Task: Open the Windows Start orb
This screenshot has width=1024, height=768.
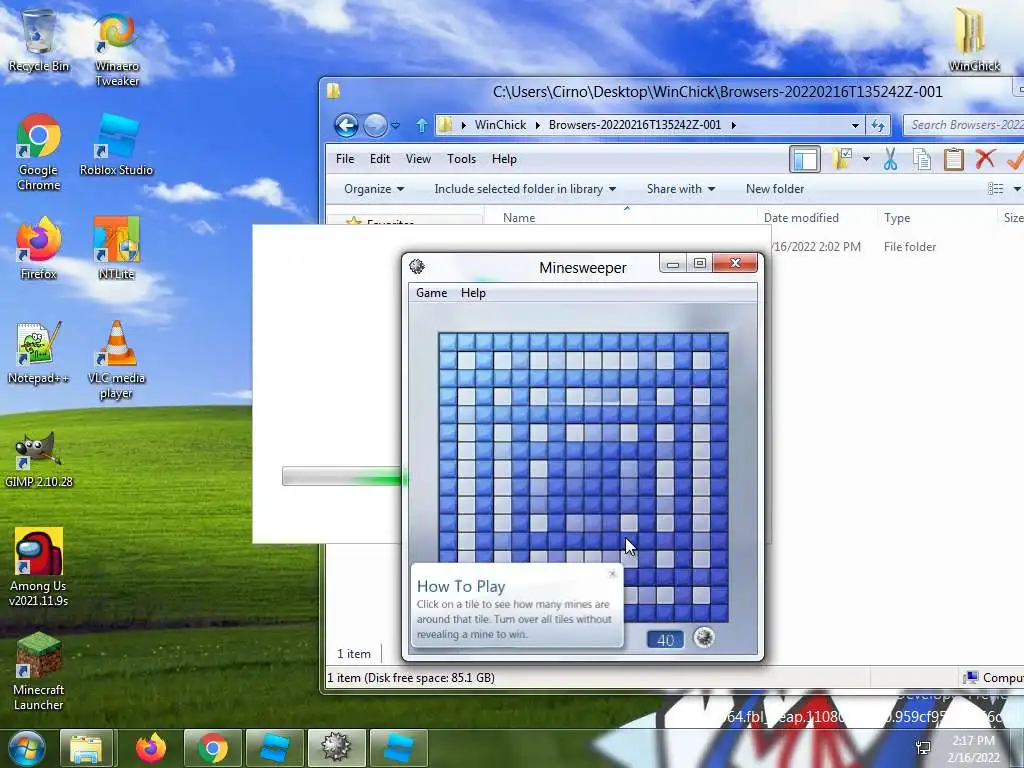Action: pyautogui.click(x=26, y=748)
